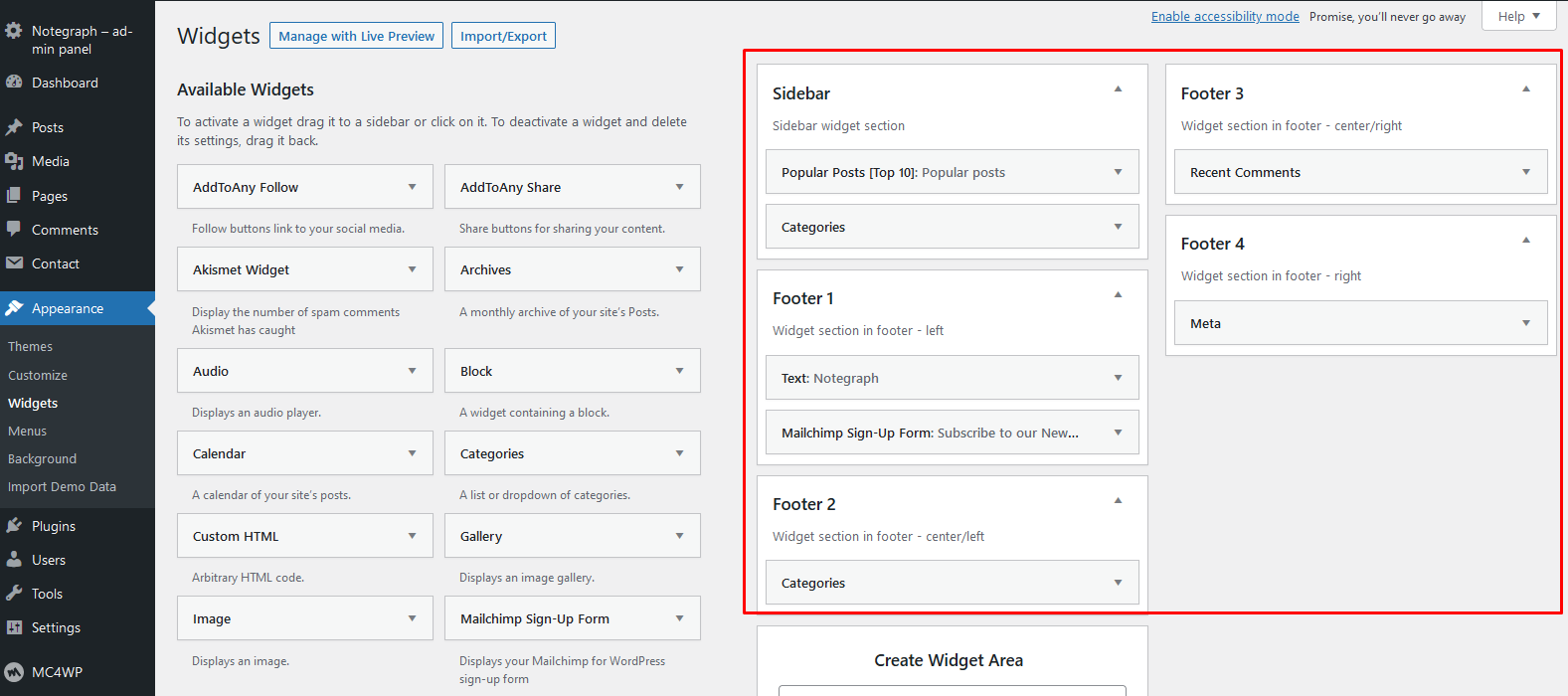Open the MC4WP menu icon
Viewport: 1568px width, 696px height.
[14, 672]
